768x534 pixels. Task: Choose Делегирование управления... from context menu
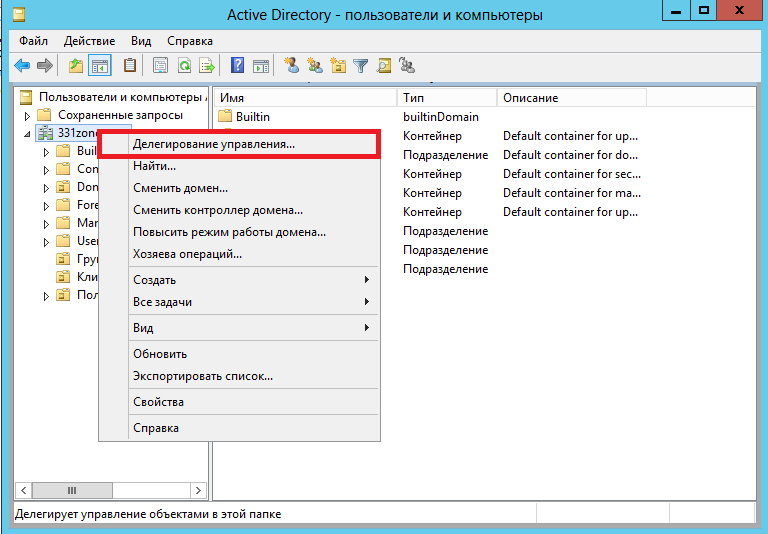[240, 144]
